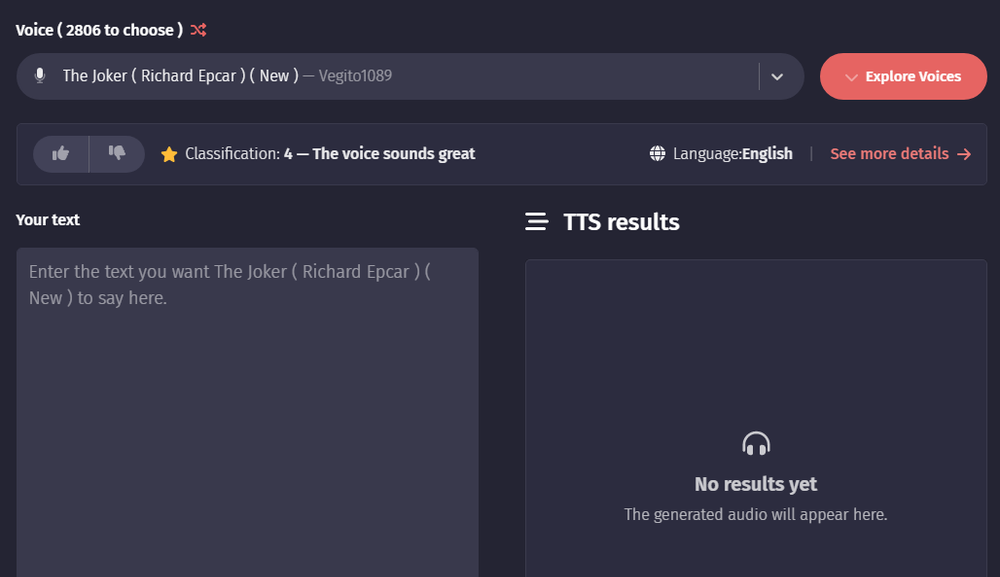Click the globe language icon
1000x577 pixels.
click(x=657, y=154)
